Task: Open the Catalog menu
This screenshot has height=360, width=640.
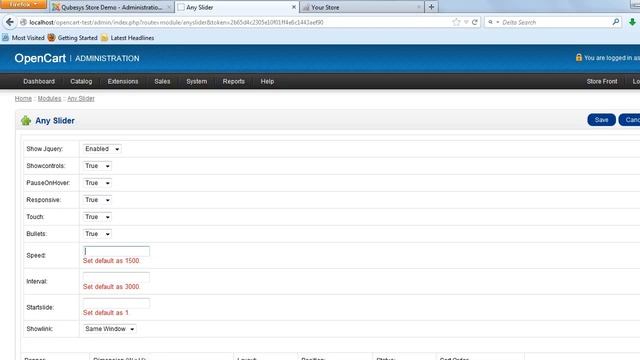Action: point(81,81)
